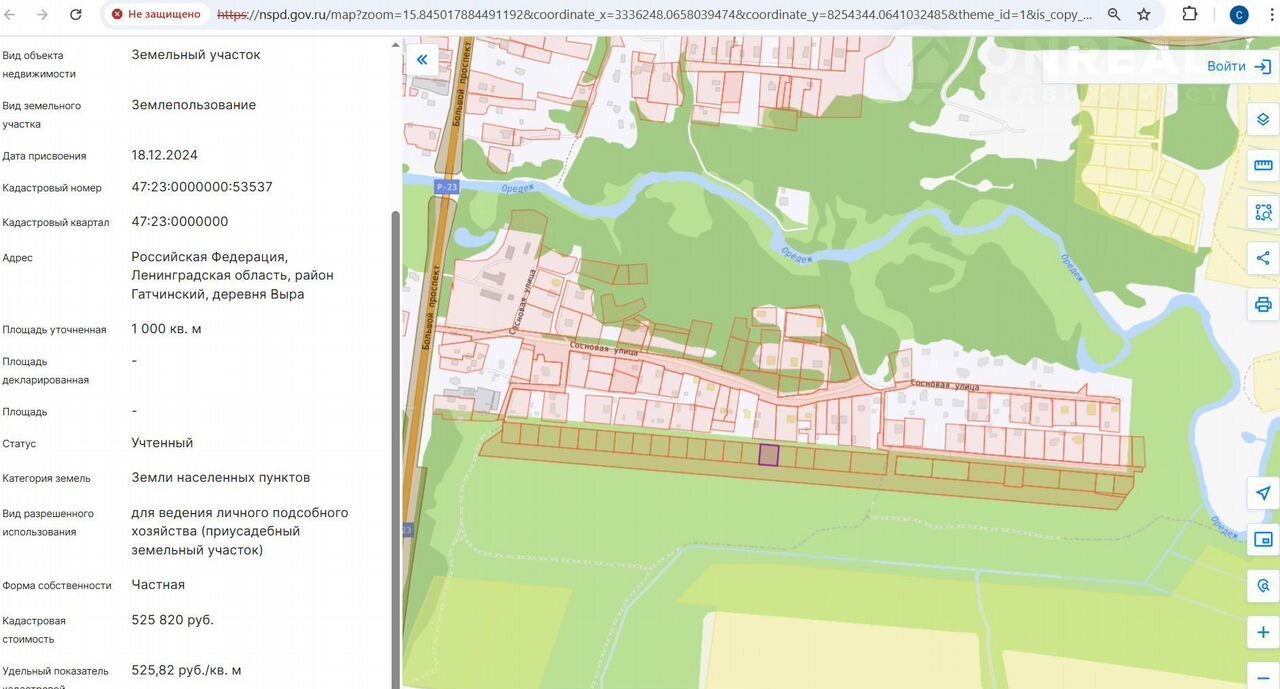
Task: Print the current map view
Action: (x=1263, y=304)
